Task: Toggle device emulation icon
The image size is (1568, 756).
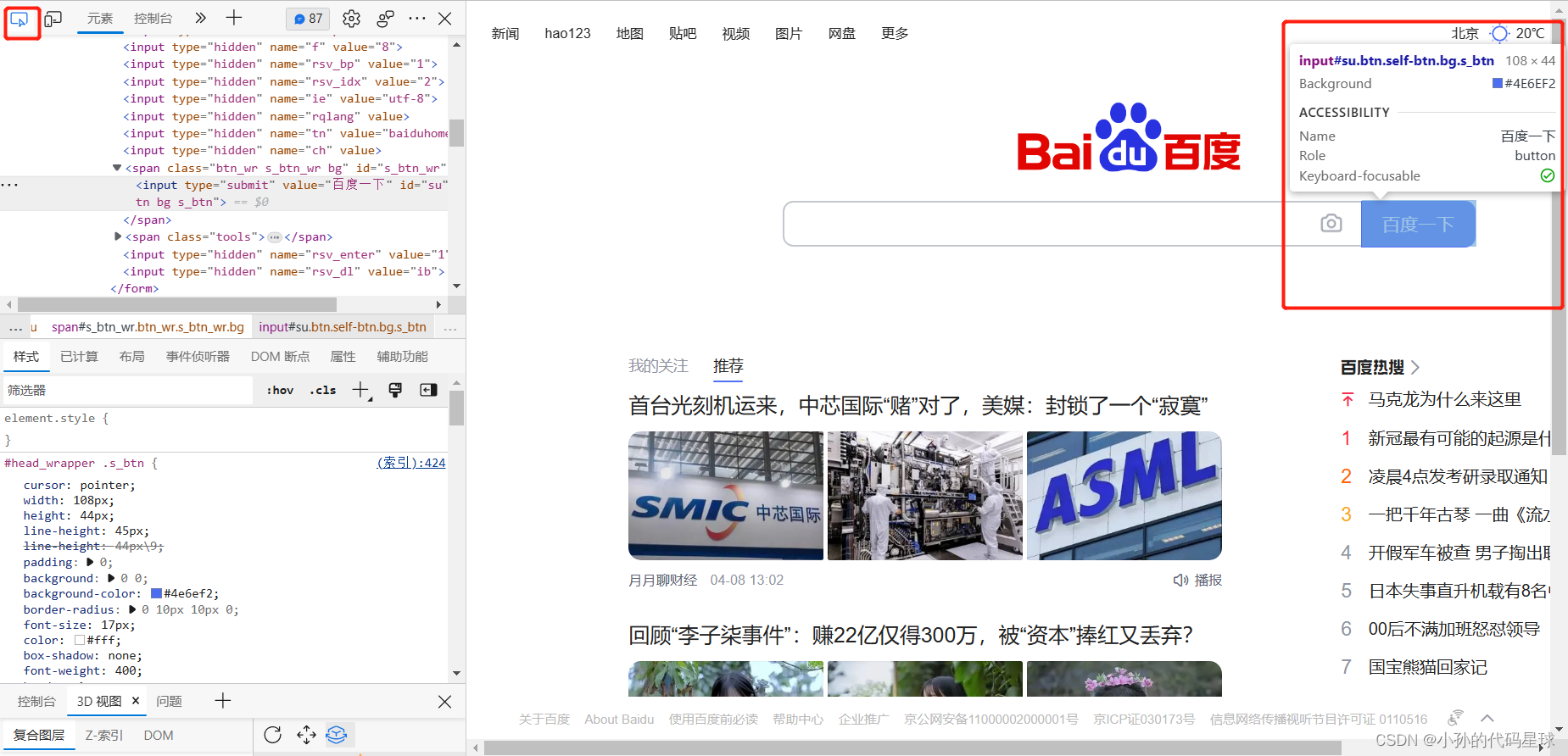Action: point(53,19)
